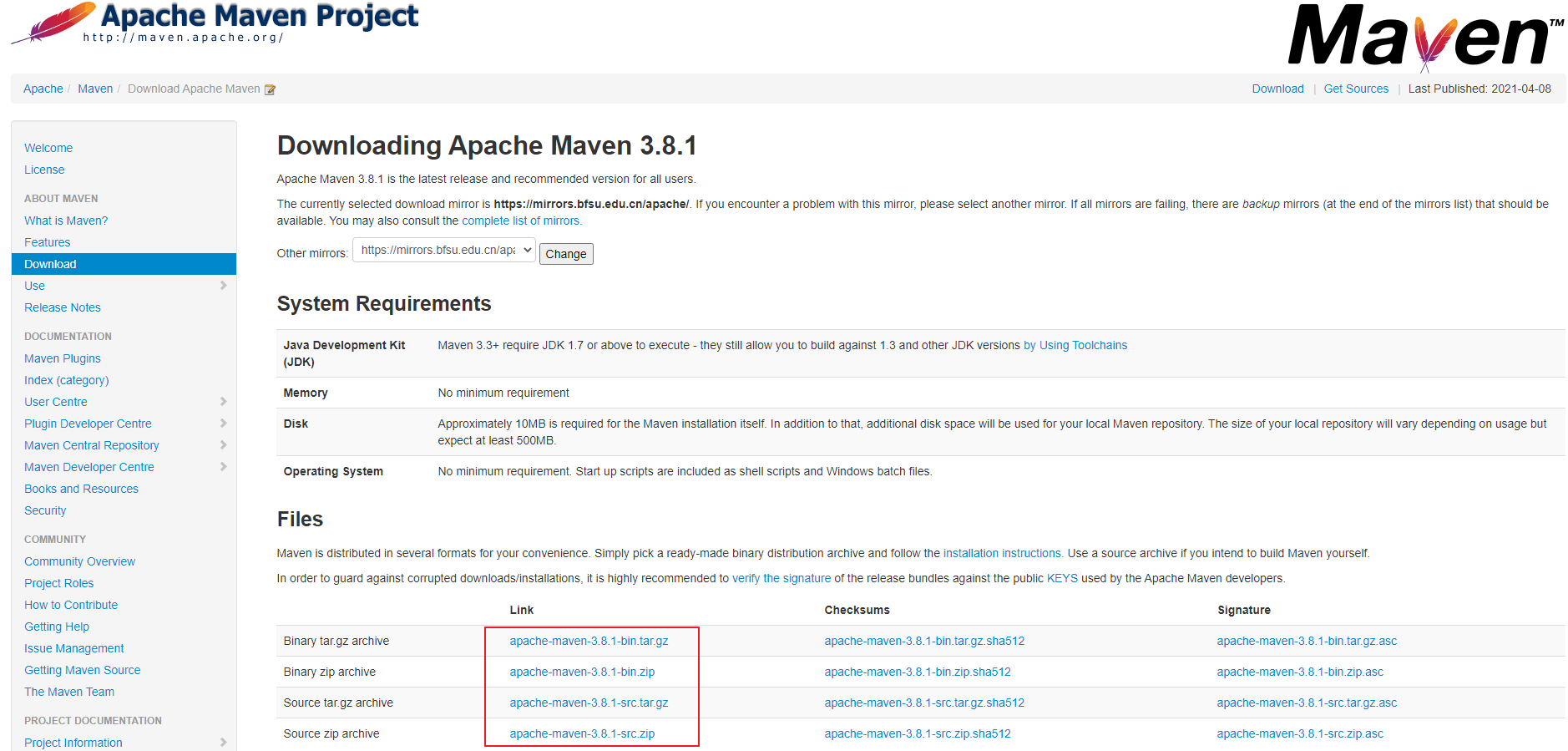Open Maven Central Repository link
Viewport: 1568px width, 751px height.
point(92,445)
